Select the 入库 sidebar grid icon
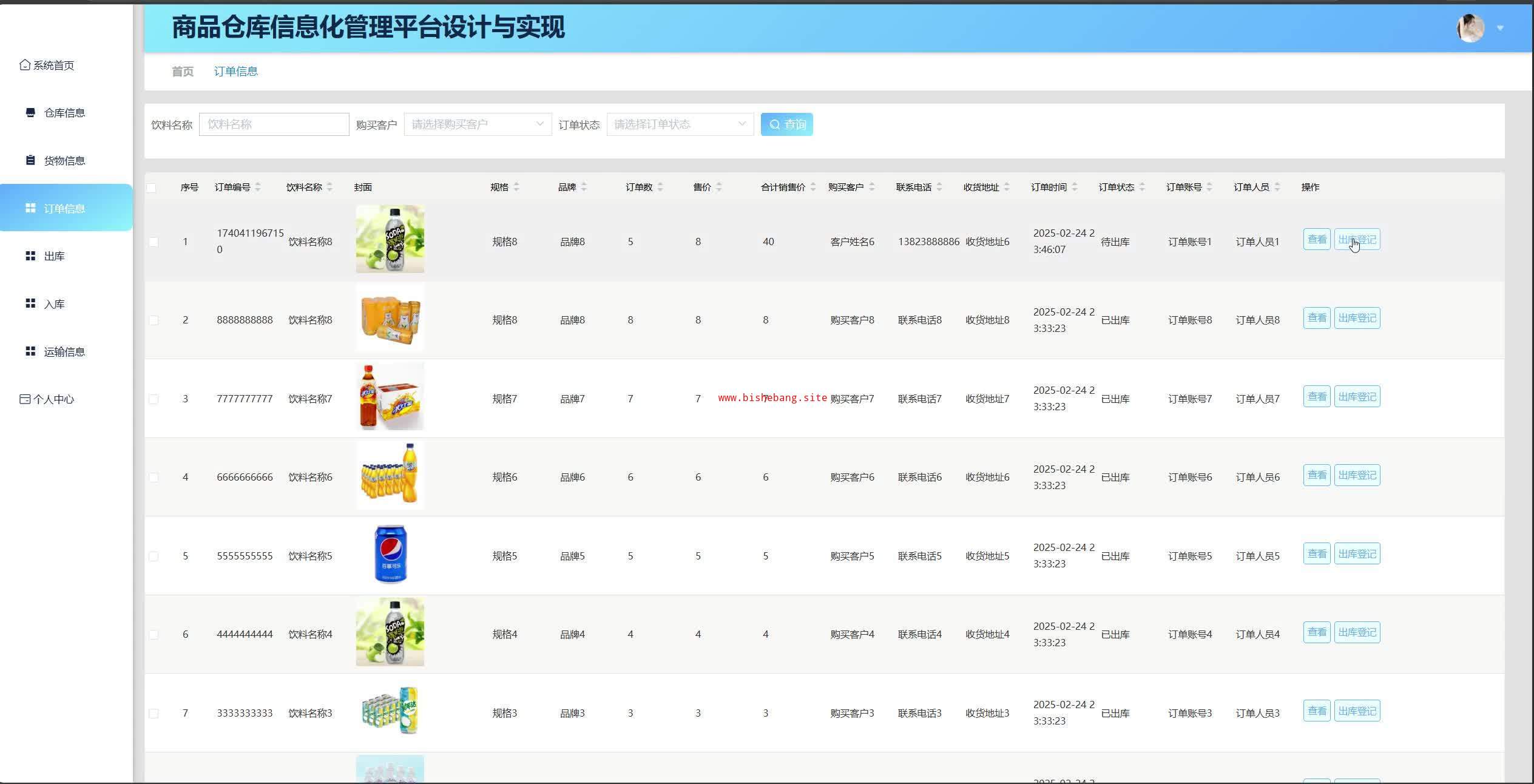The width and height of the screenshot is (1534, 784). (x=30, y=303)
